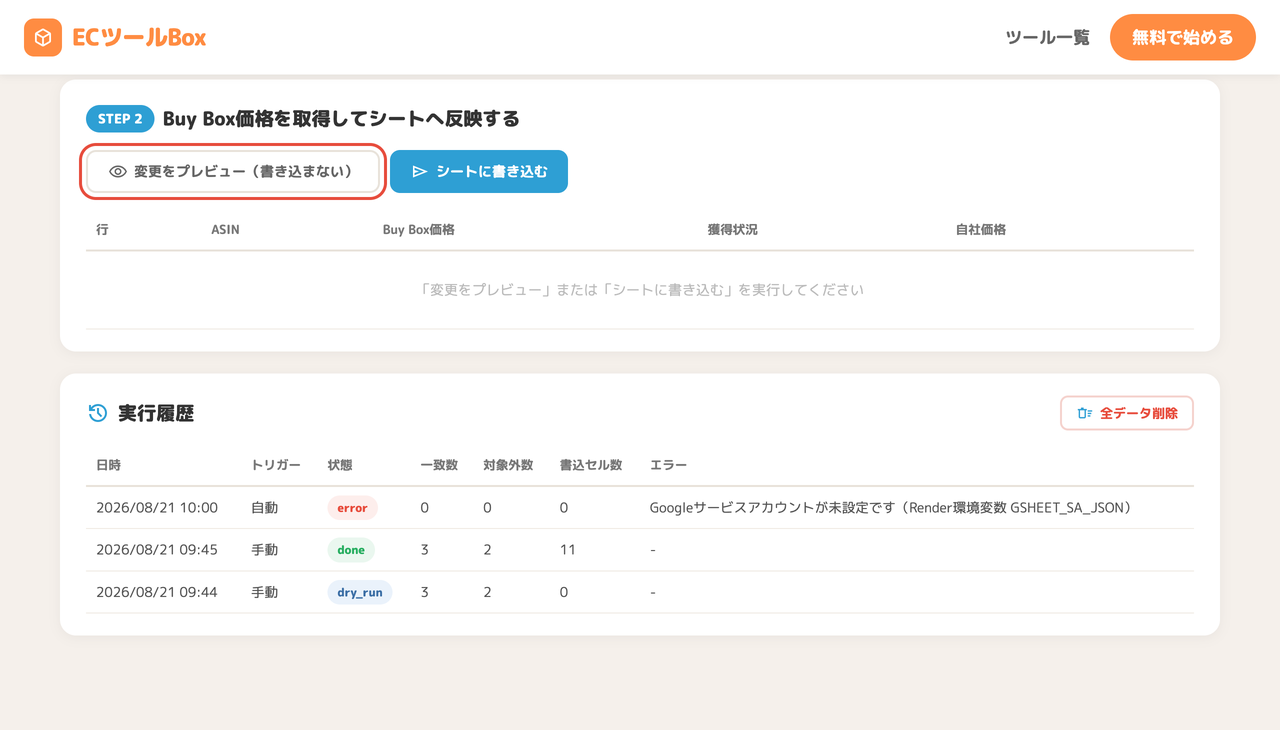The width and height of the screenshot is (1280, 730).
Task: Click the history clock icon beside 実行履歴
Action: coord(97,413)
